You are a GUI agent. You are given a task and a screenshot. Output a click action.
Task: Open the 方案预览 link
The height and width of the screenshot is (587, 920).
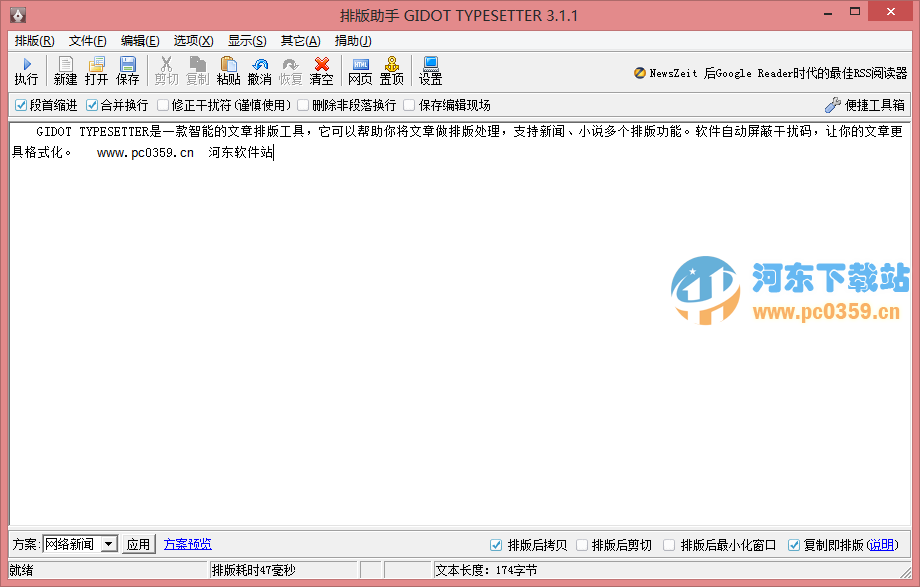coord(187,543)
